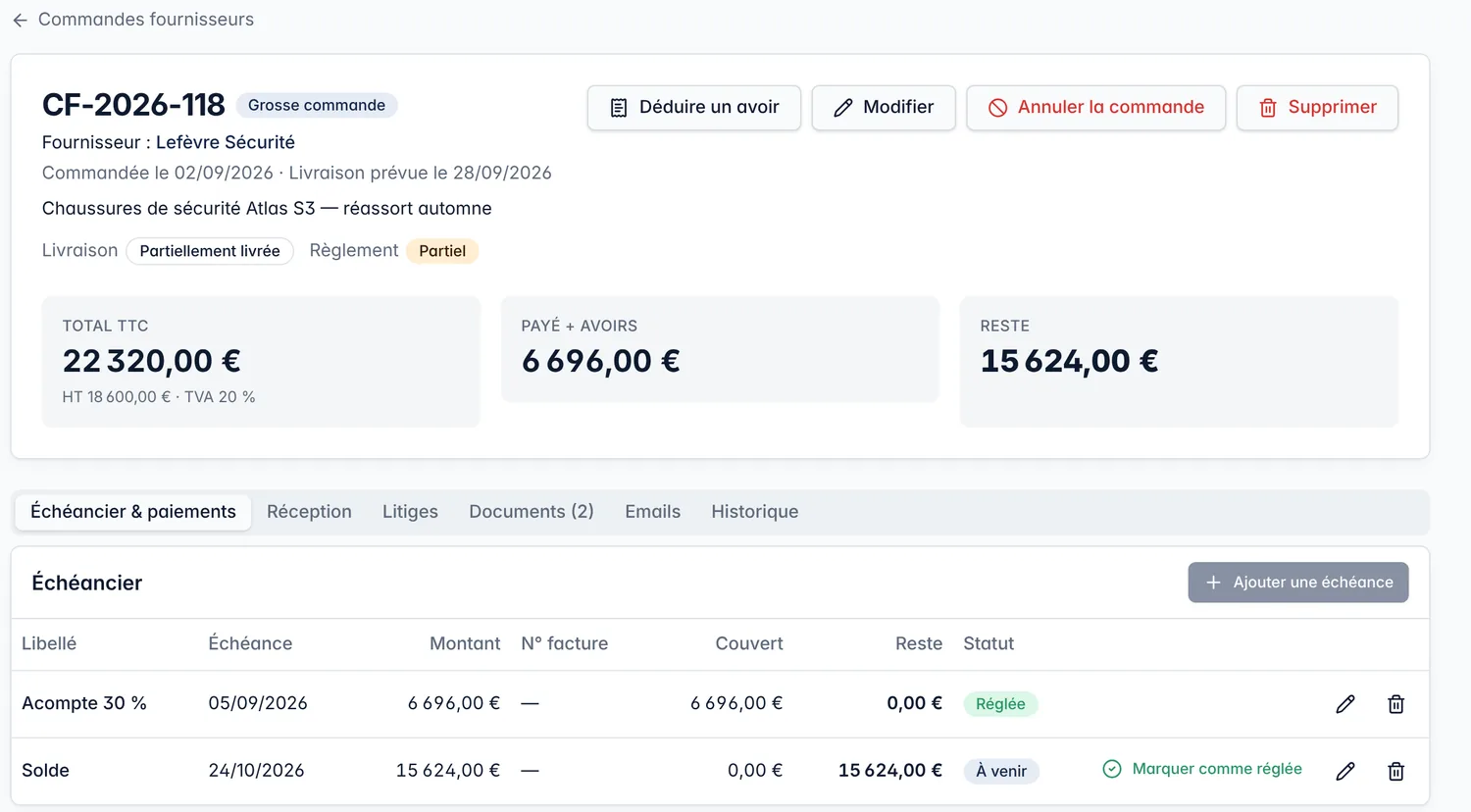1471x812 pixels.
Task: View the Documents (2) tab
Action: coord(532,512)
